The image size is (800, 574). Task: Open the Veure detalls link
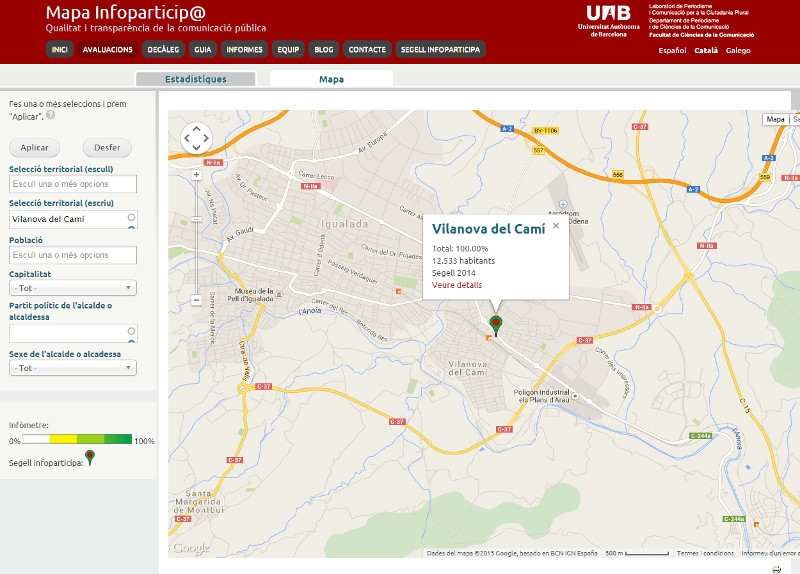pos(456,285)
